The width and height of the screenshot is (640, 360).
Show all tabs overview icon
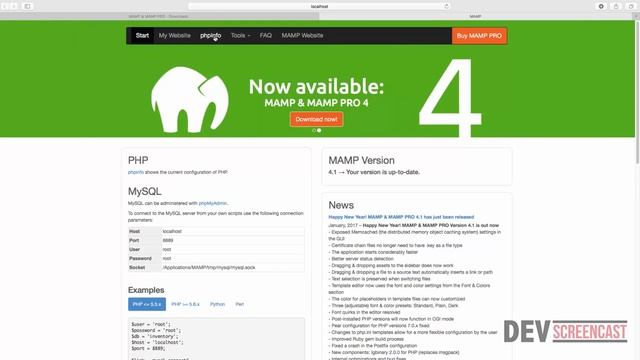click(x=631, y=6)
